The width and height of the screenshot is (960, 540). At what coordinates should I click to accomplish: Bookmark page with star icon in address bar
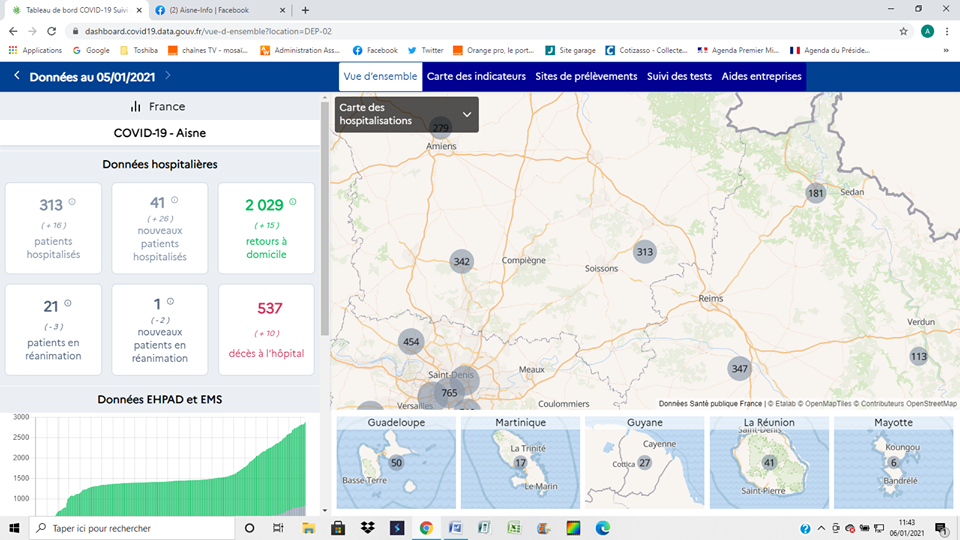[x=903, y=31]
